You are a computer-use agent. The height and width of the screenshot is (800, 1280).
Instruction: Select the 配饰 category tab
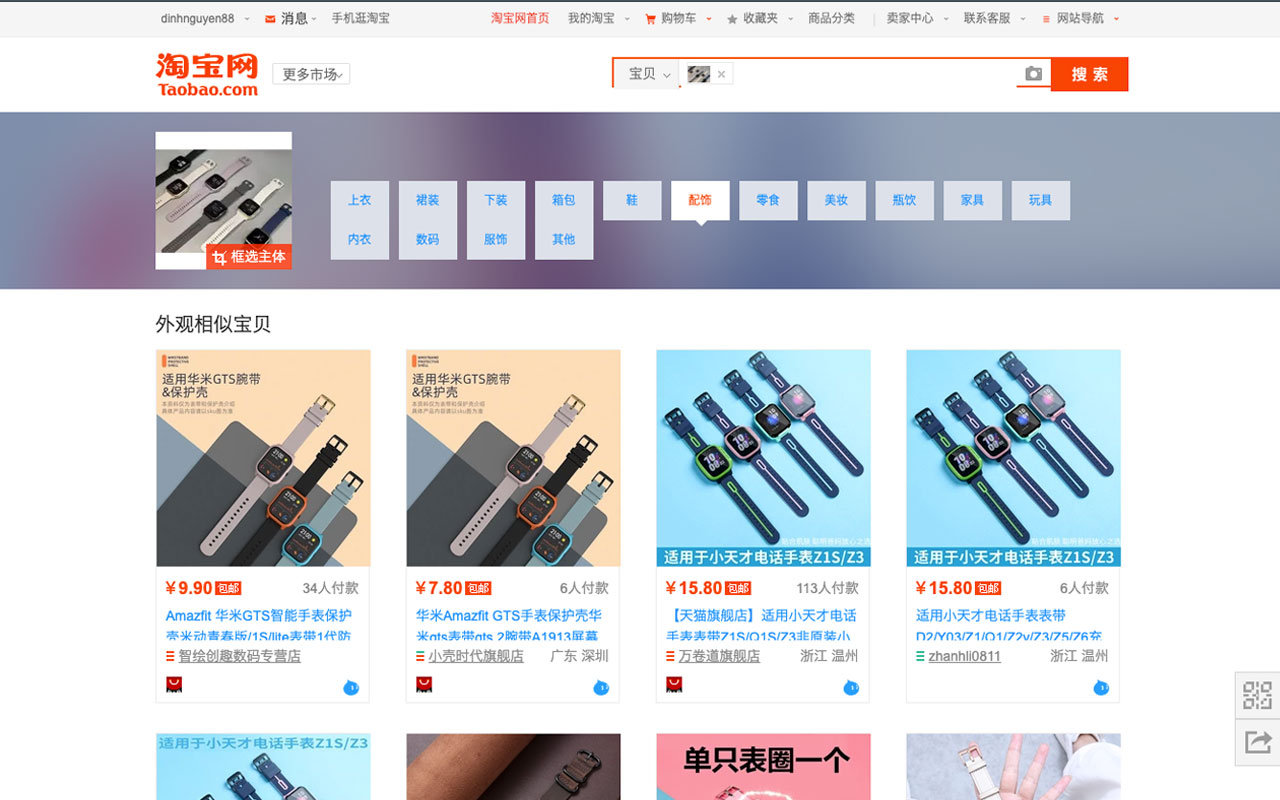click(x=700, y=200)
